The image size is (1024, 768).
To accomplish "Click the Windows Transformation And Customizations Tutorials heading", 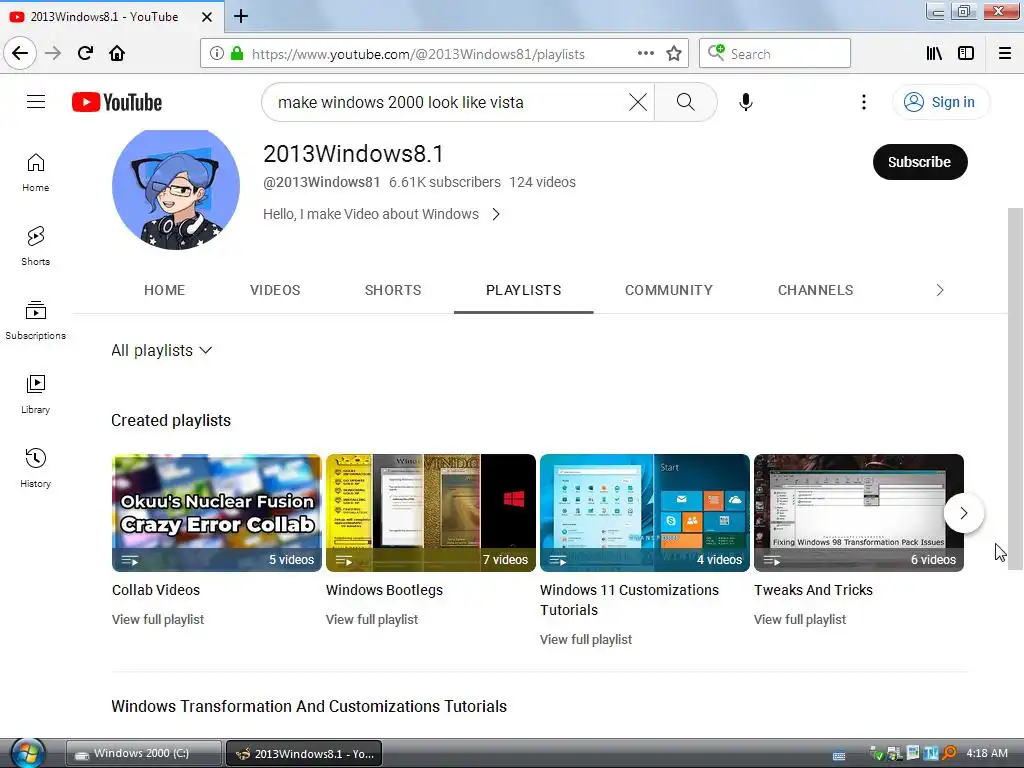I will tap(309, 706).
